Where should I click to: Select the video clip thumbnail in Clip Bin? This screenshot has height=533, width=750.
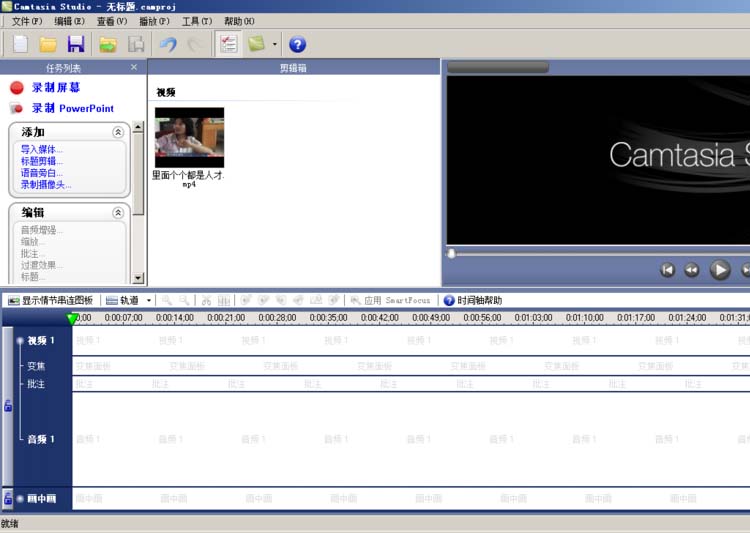(x=189, y=137)
